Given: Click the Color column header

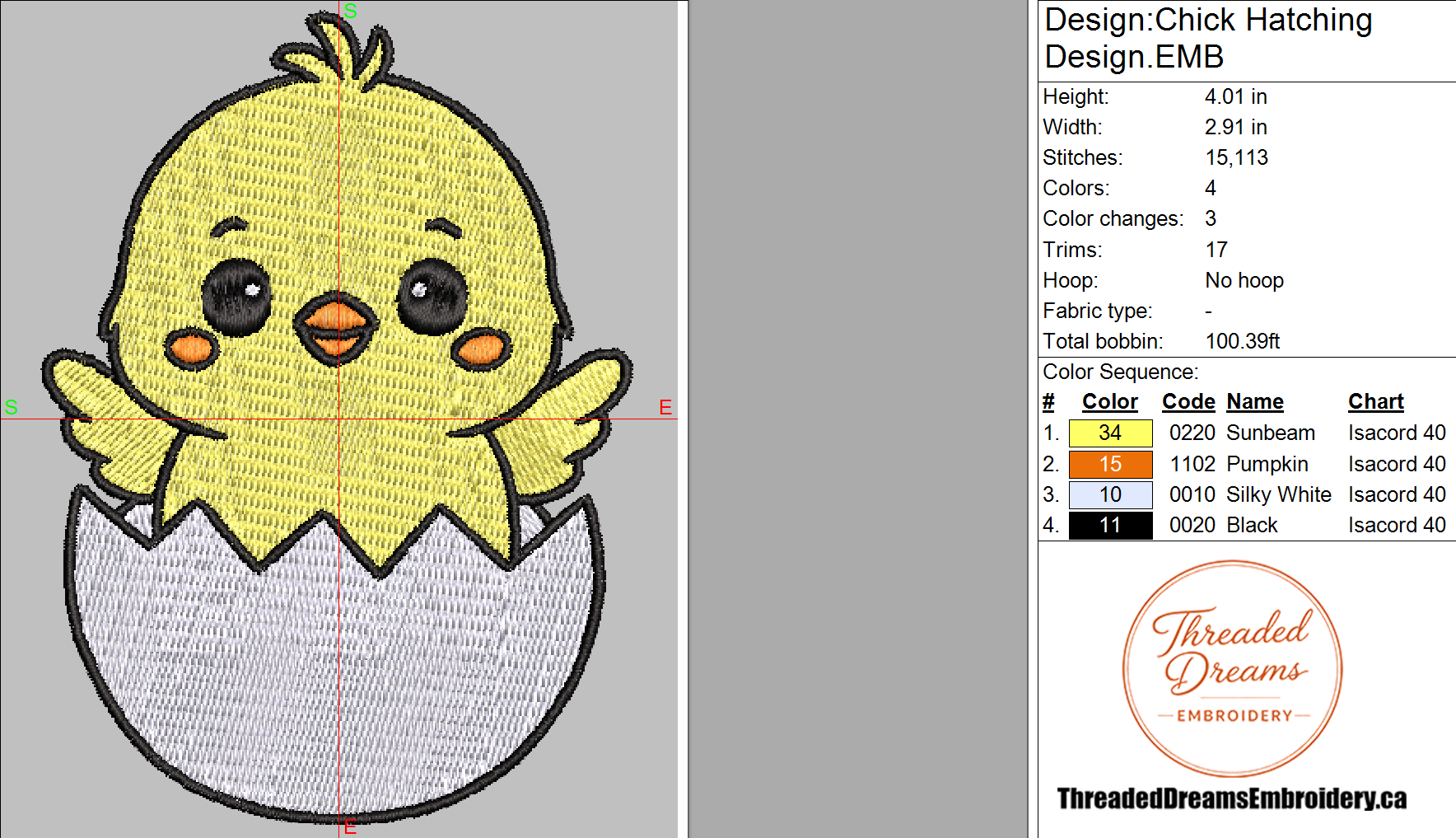Looking at the screenshot, I should tap(1109, 402).
